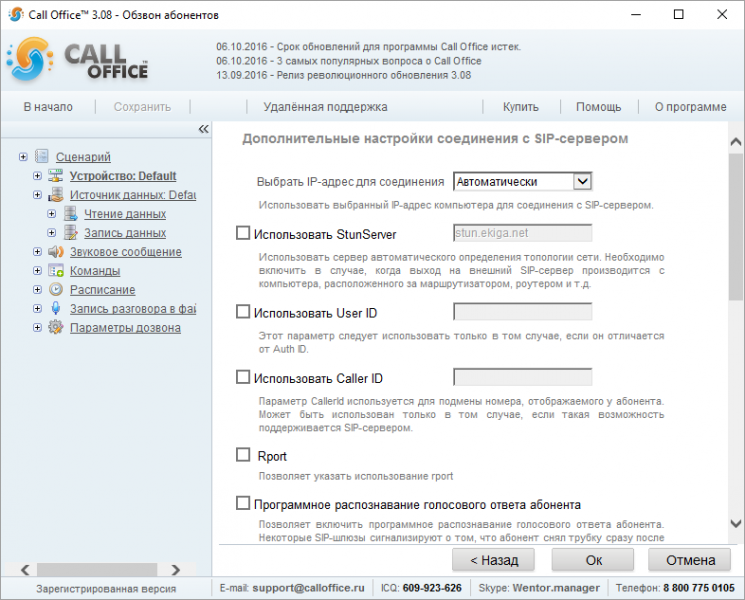The width and height of the screenshot is (745, 600).
Task: Click the support@calloffice.ru email address
Action: [308, 588]
